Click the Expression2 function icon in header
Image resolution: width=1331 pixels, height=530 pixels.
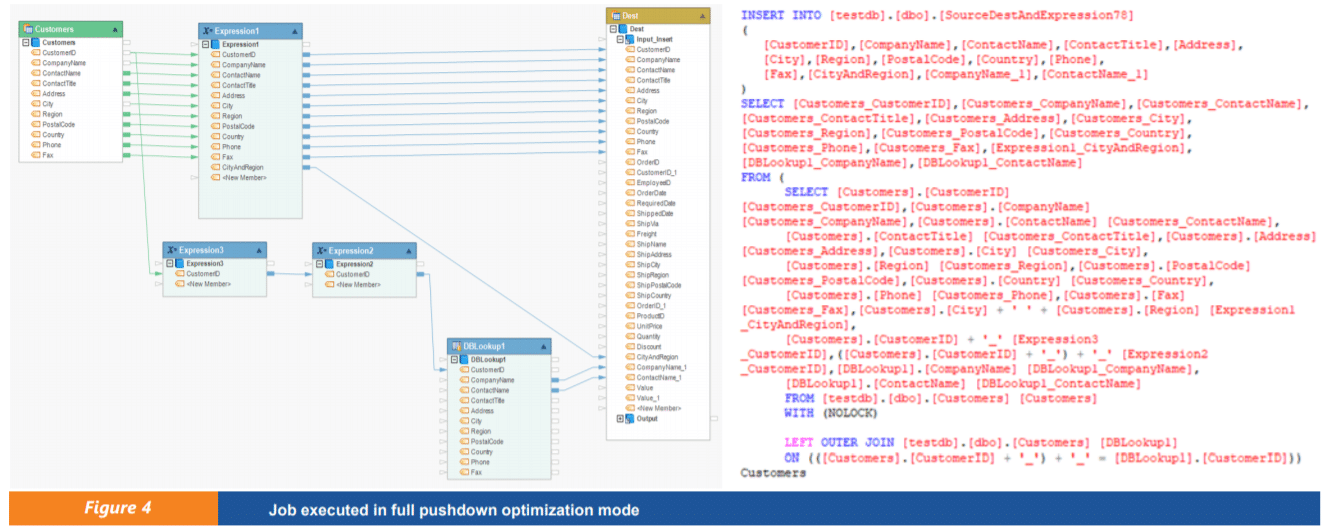coord(321,250)
